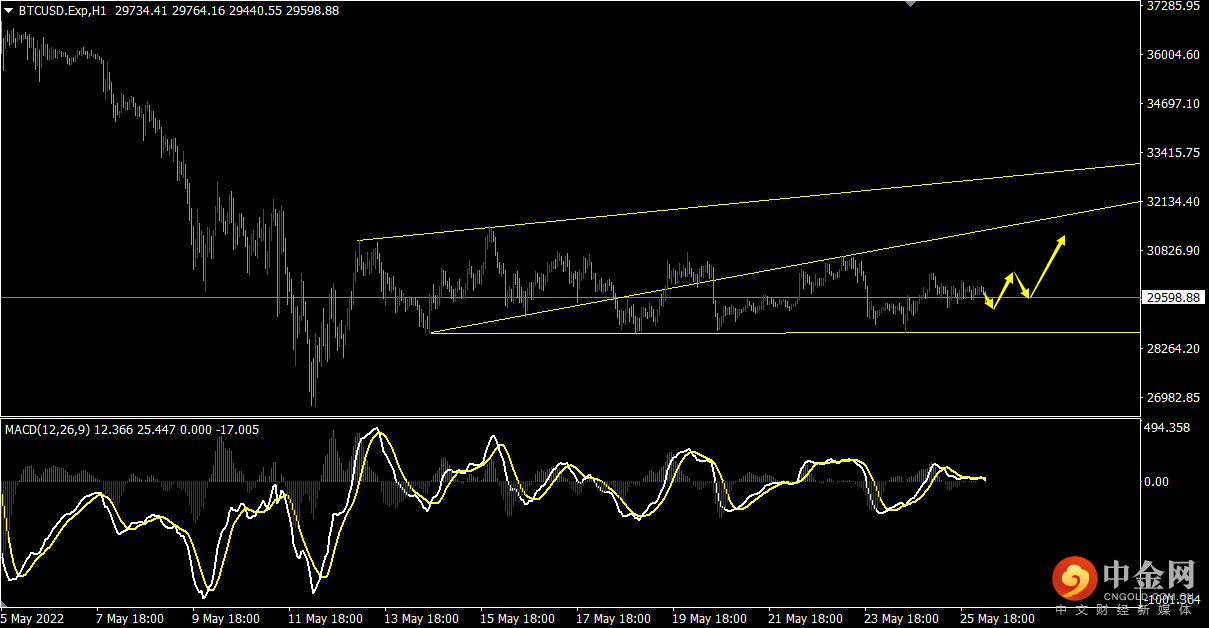
Task: Click the small yellow down arrow near 29598
Action: [x=989, y=299]
